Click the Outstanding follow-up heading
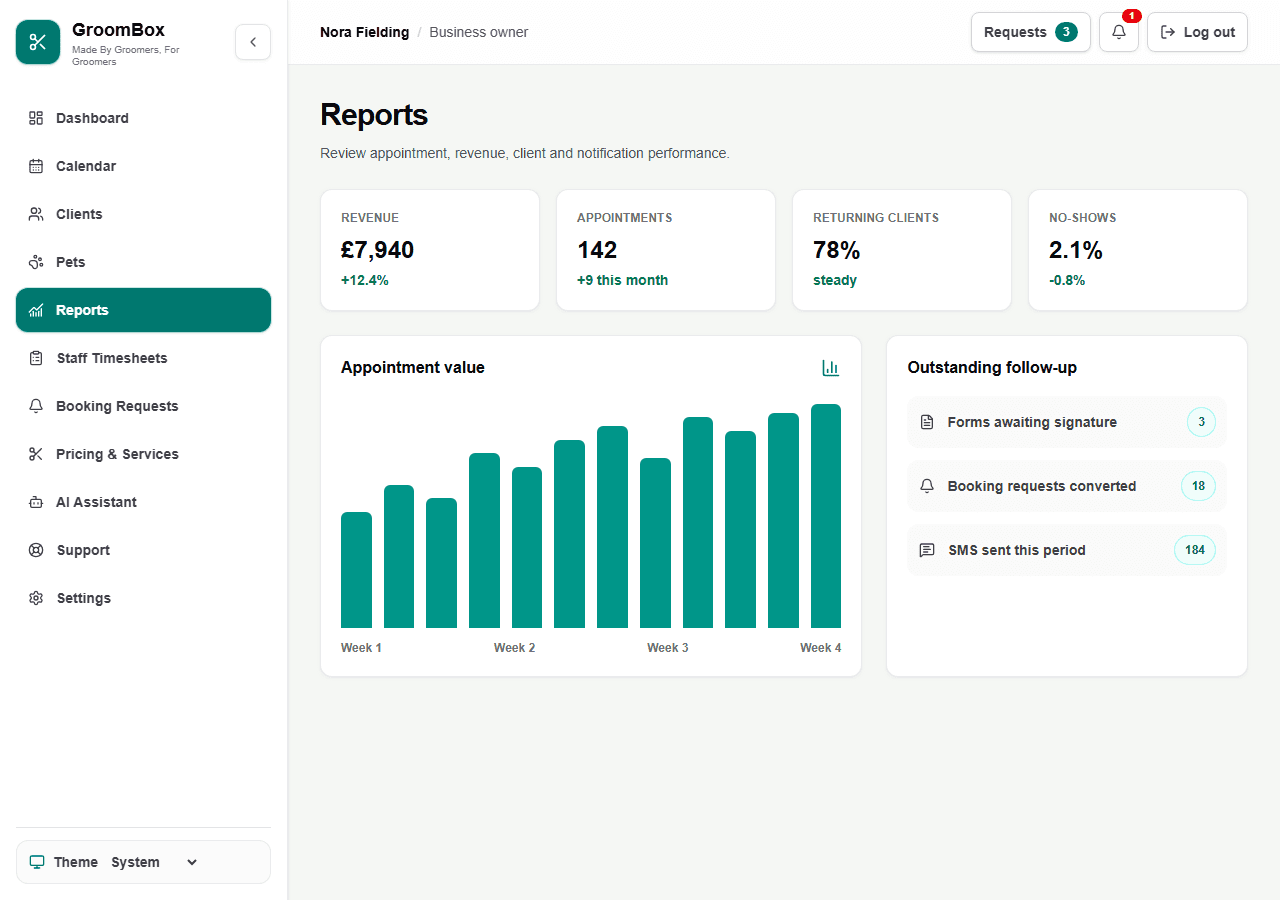The width and height of the screenshot is (1280, 900). click(992, 368)
